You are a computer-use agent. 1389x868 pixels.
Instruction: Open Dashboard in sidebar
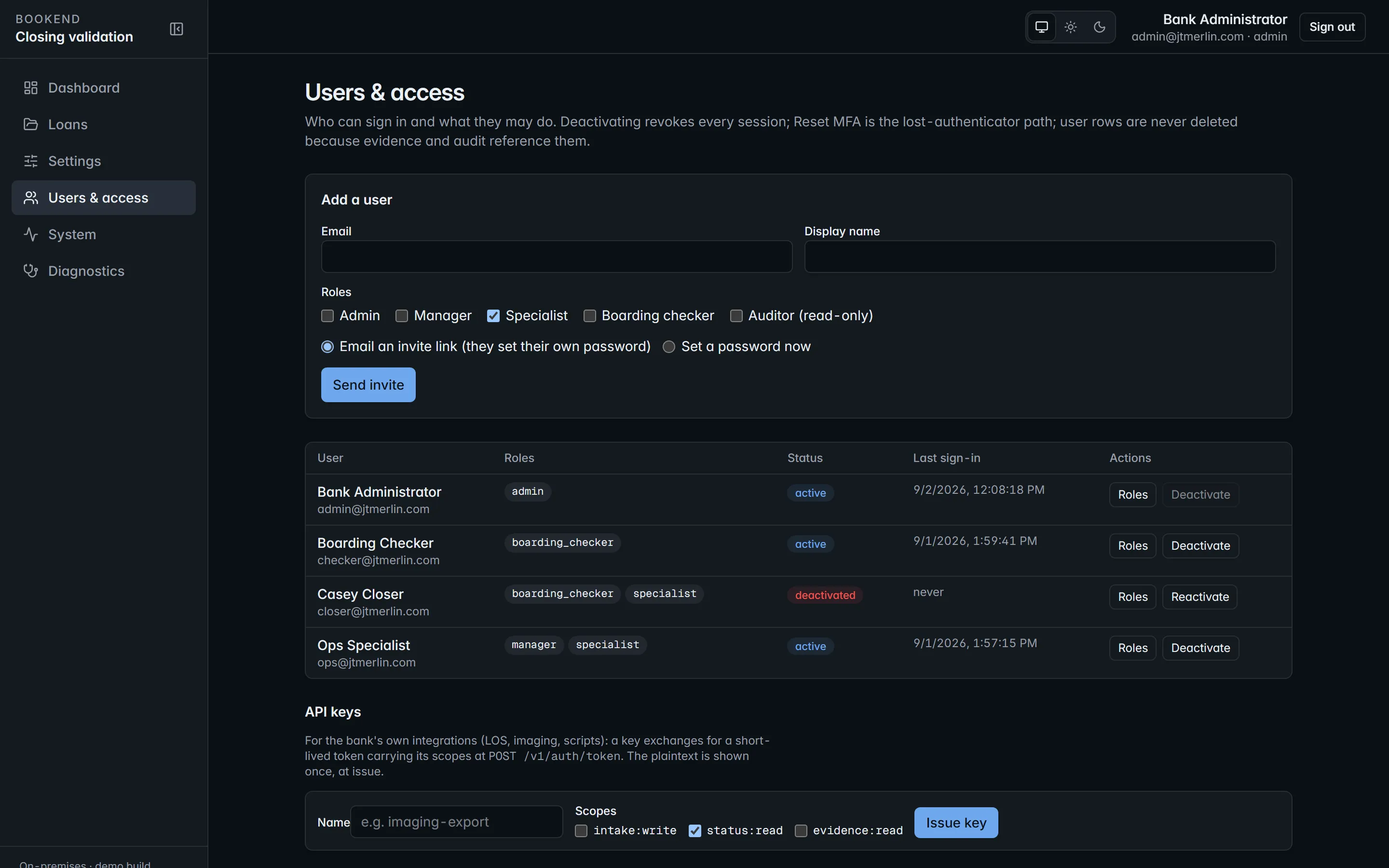103,88
